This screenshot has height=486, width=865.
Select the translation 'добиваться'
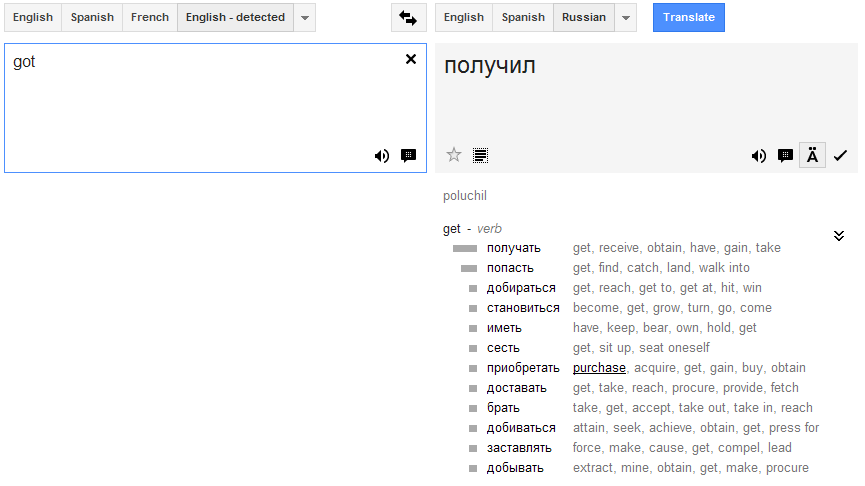tap(521, 428)
